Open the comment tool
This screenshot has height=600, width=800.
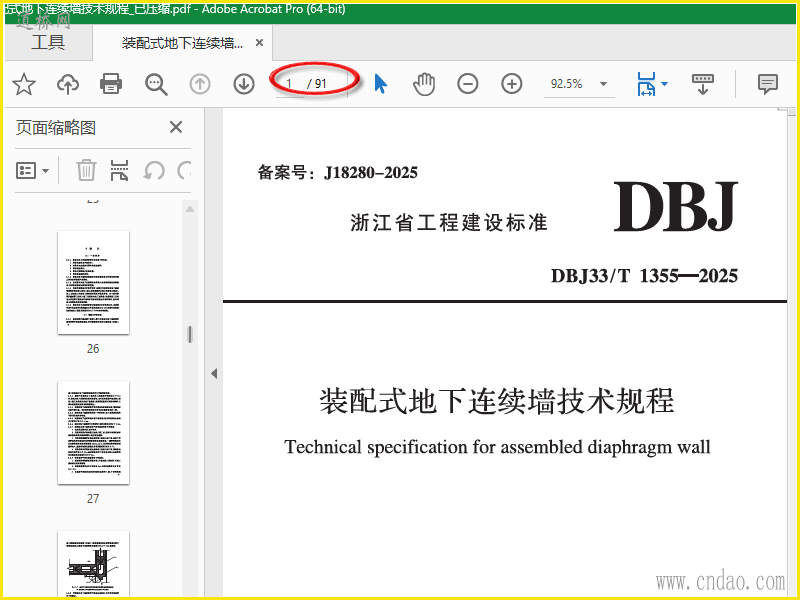click(767, 84)
